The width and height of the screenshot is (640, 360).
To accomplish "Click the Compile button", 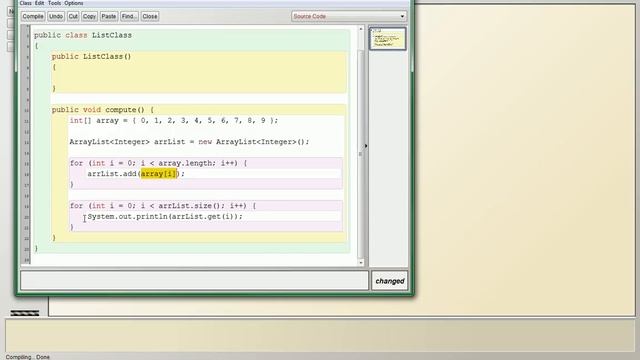I will 33,16.
